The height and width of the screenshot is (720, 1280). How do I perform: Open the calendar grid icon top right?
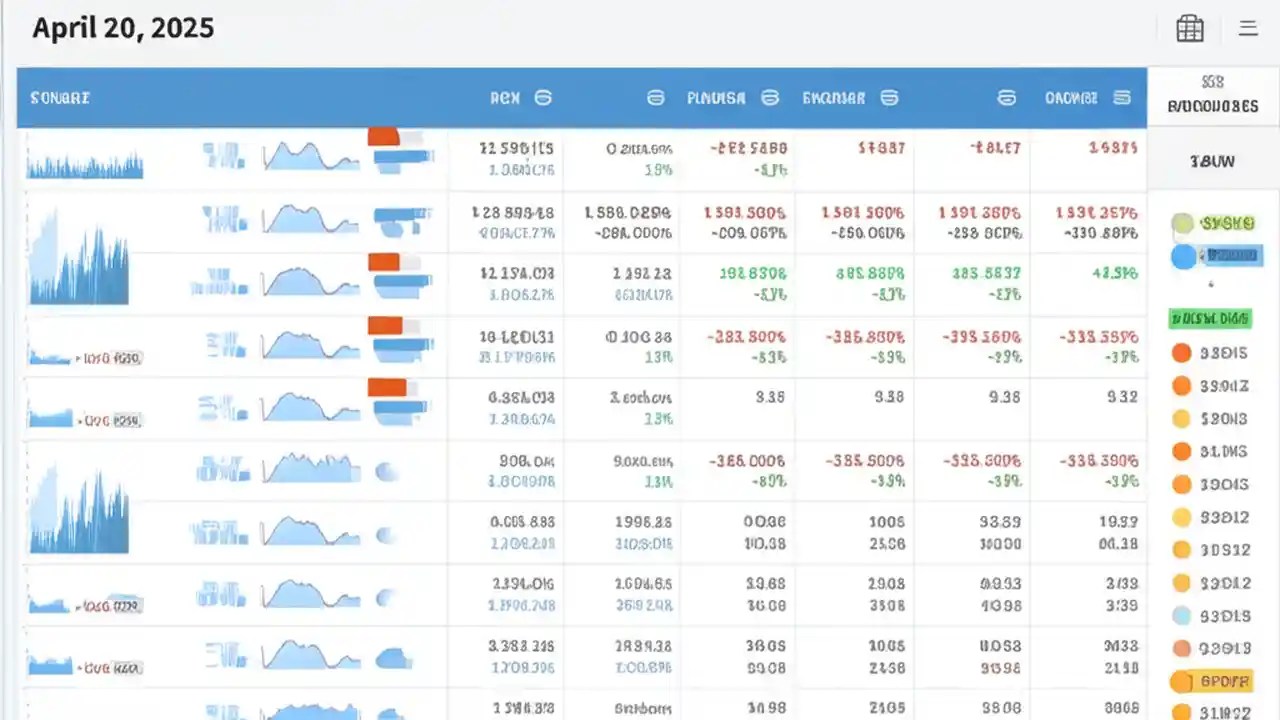click(1189, 28)
